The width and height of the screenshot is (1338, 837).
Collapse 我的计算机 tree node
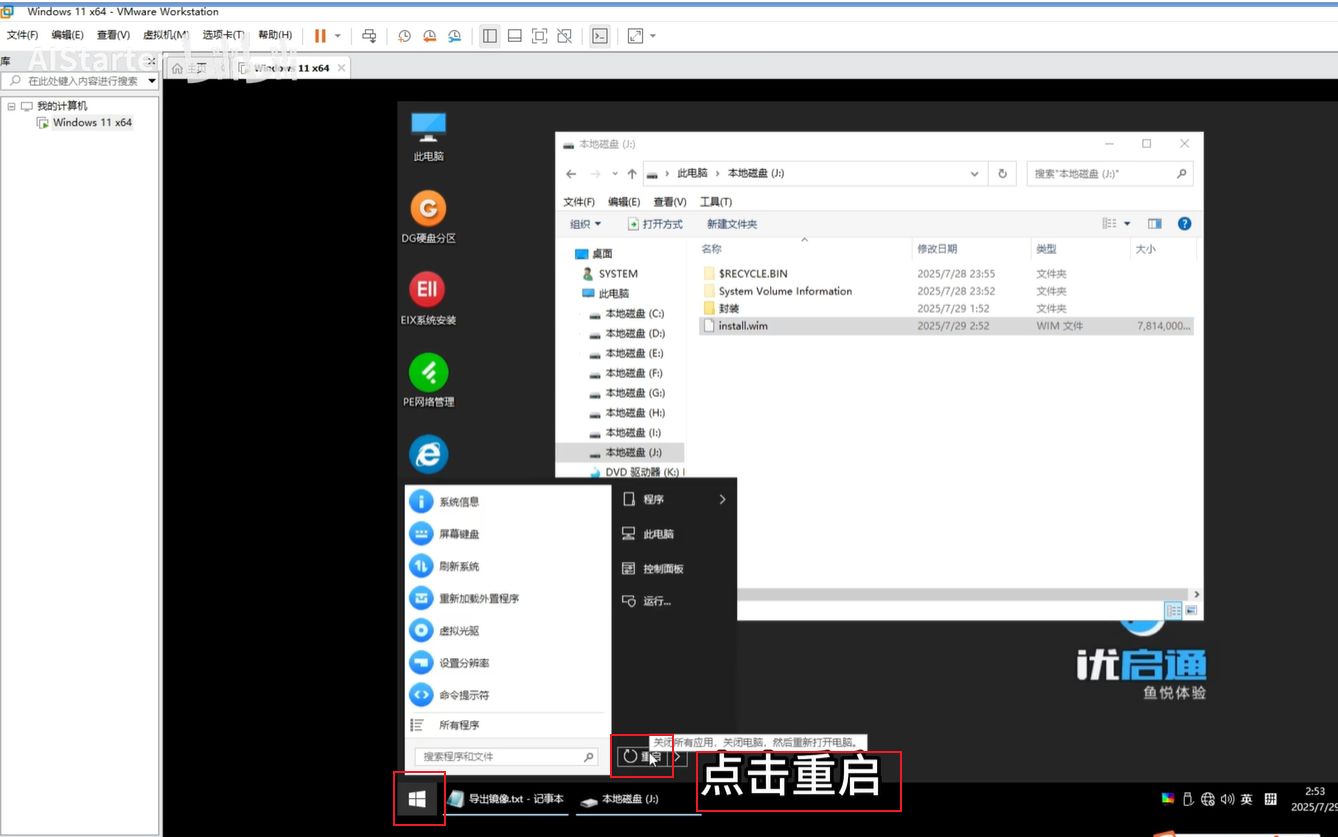coord(11,106)
